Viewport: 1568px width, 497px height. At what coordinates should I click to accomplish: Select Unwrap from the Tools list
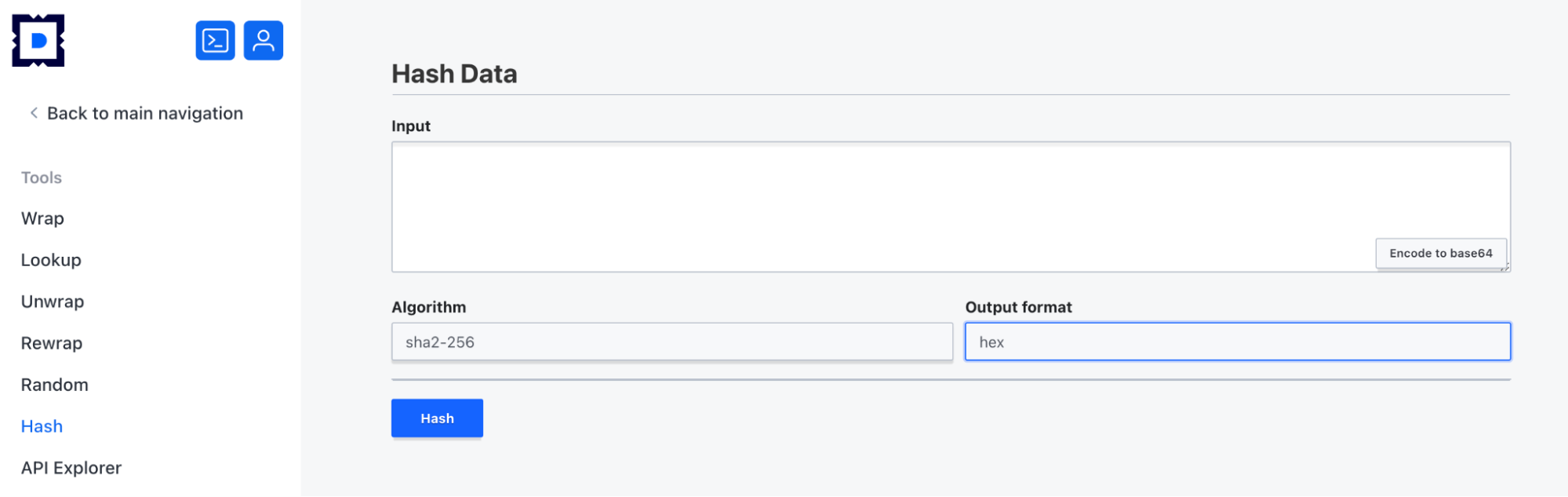(53, 301)
